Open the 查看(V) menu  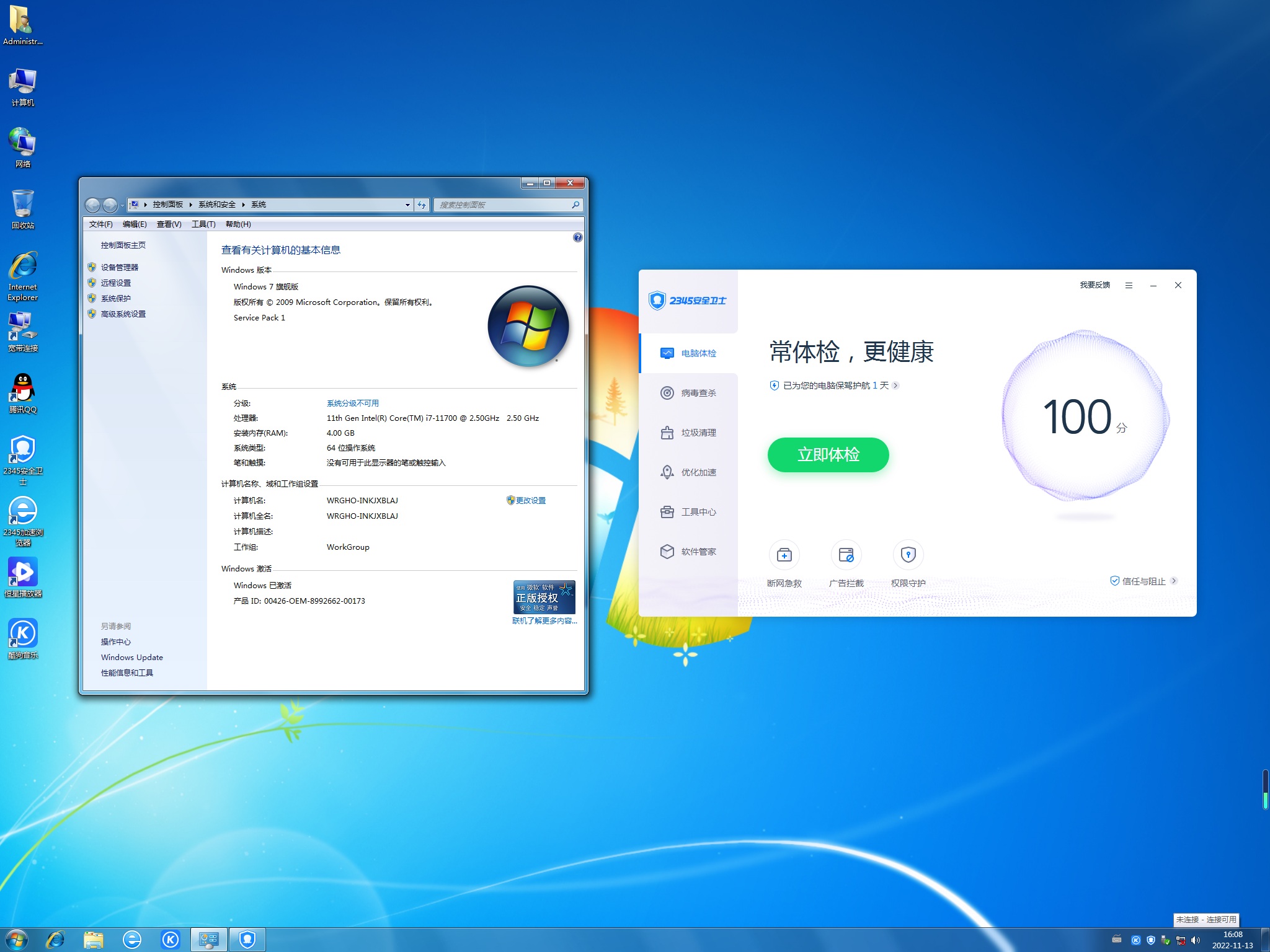[x=169, y=224]
